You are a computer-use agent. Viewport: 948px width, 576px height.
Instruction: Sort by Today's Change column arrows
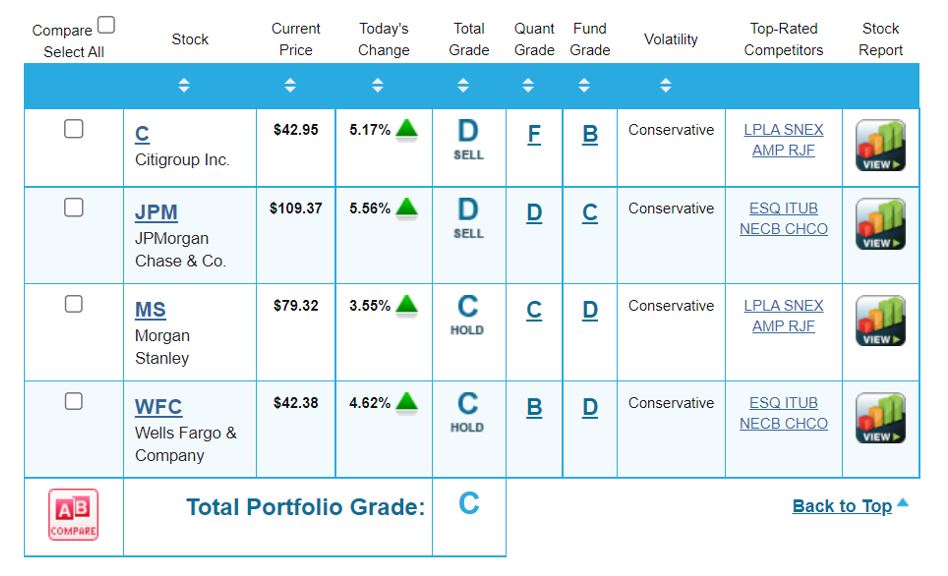click(x=378, y=86)
